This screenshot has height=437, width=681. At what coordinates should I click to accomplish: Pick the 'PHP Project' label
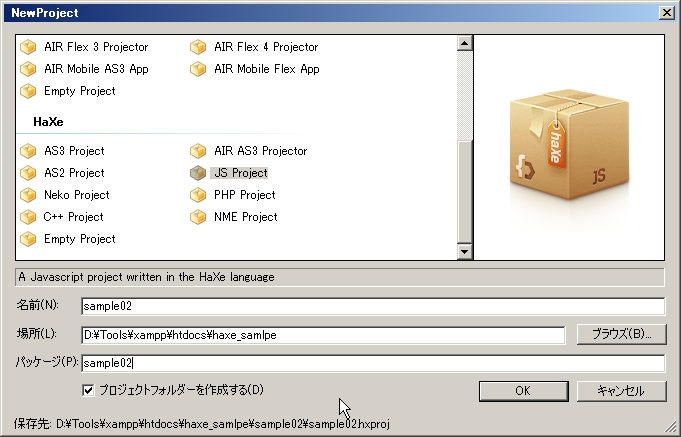pyautogui.click(x=245, y=195)
